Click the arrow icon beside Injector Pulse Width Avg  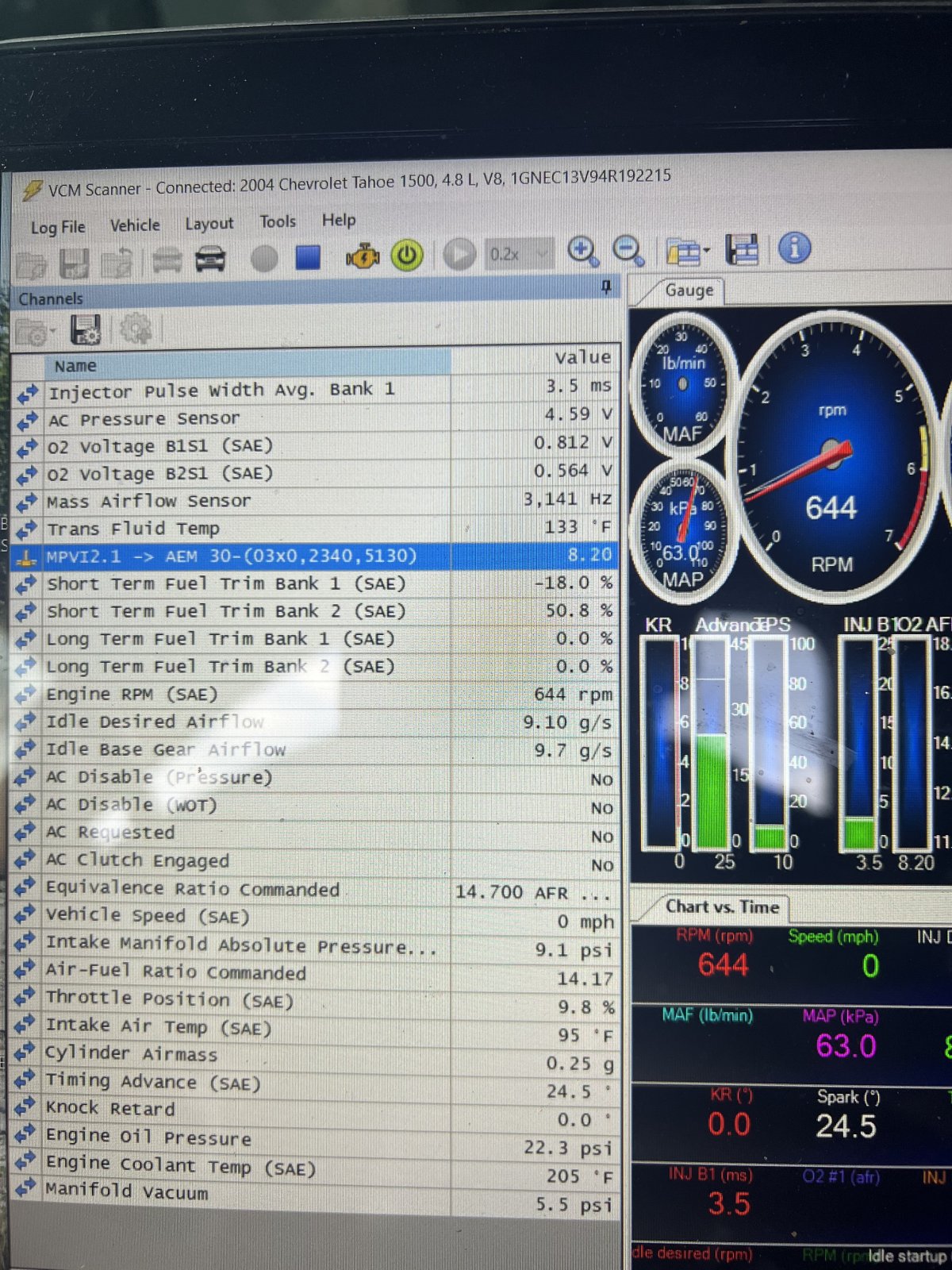coord(27,394)
